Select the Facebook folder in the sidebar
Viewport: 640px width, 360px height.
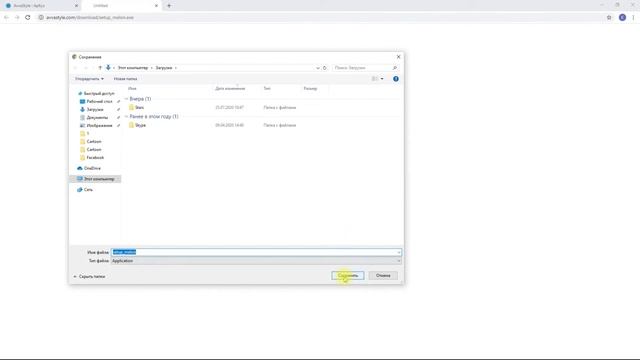[x=92, y=158]
